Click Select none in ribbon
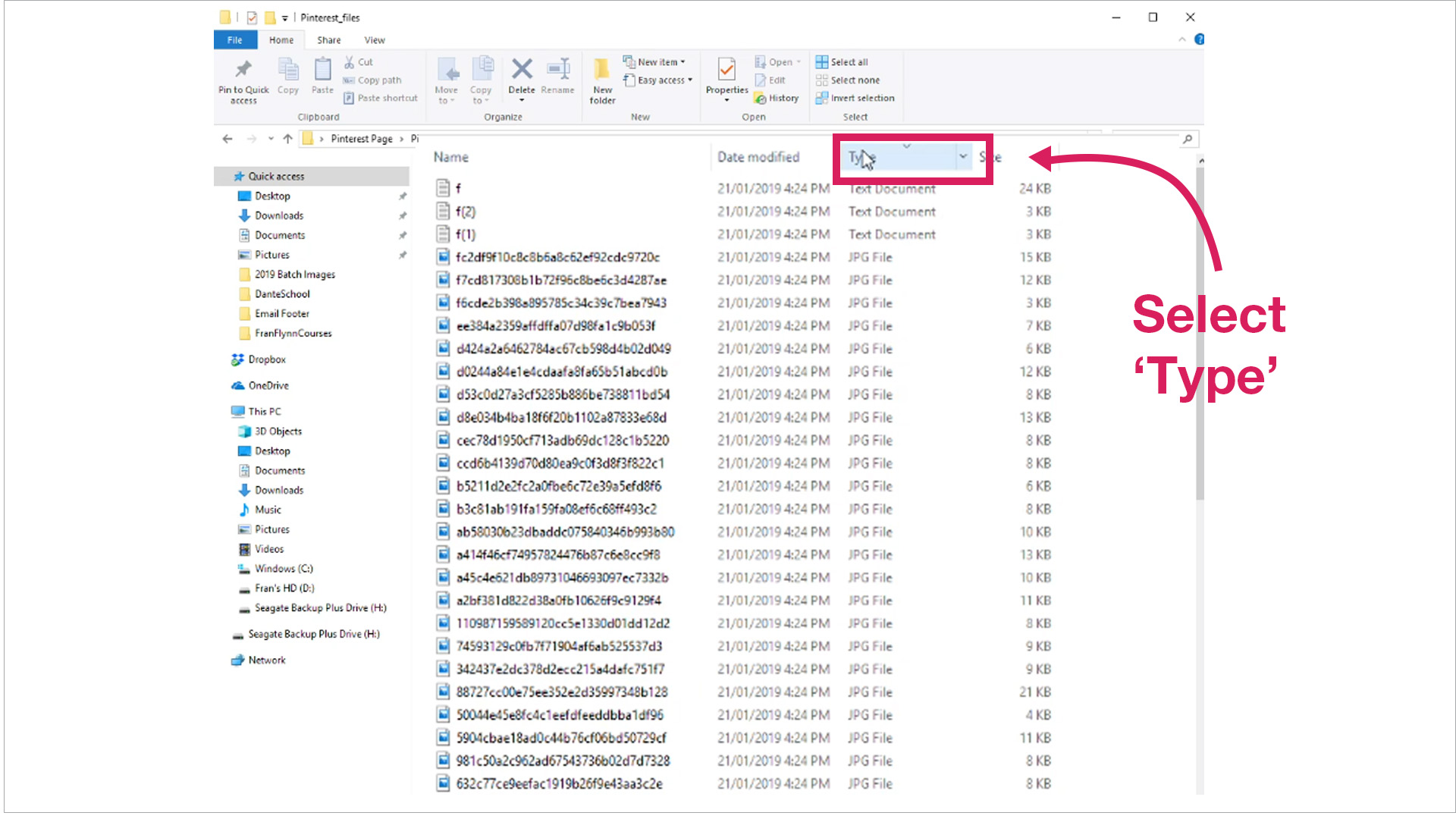Viewport: 1456px width, 819px height. click(848, 80)
